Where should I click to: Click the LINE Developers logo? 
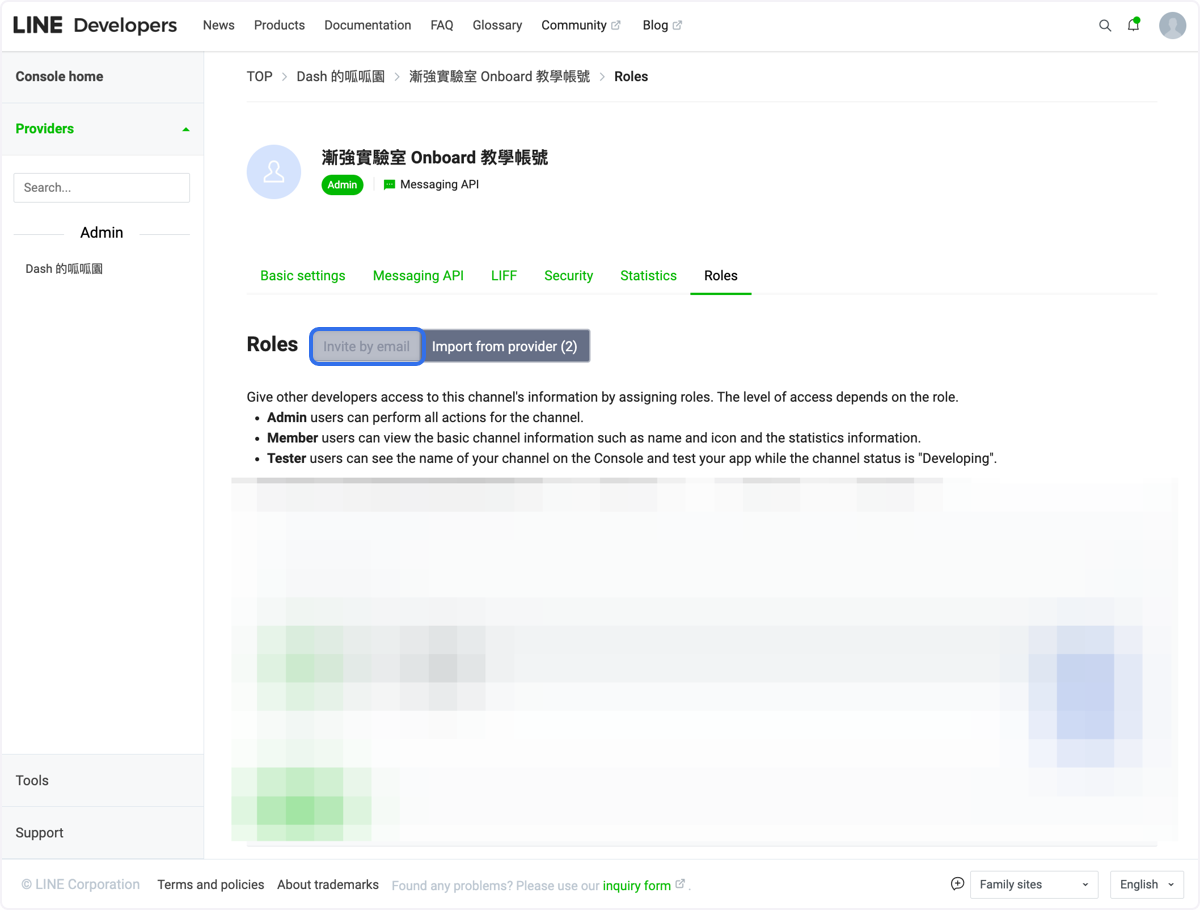tap(95, 25)
